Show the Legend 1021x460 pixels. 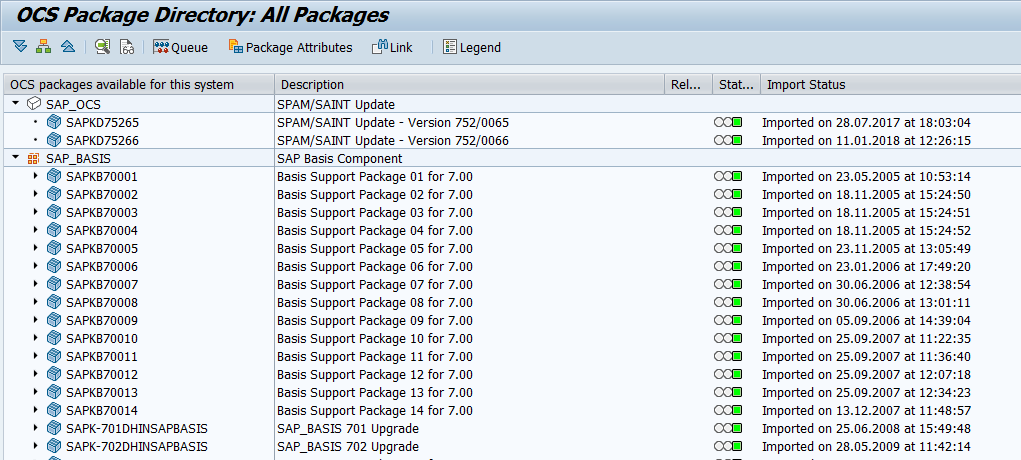(x=472, y=48)
